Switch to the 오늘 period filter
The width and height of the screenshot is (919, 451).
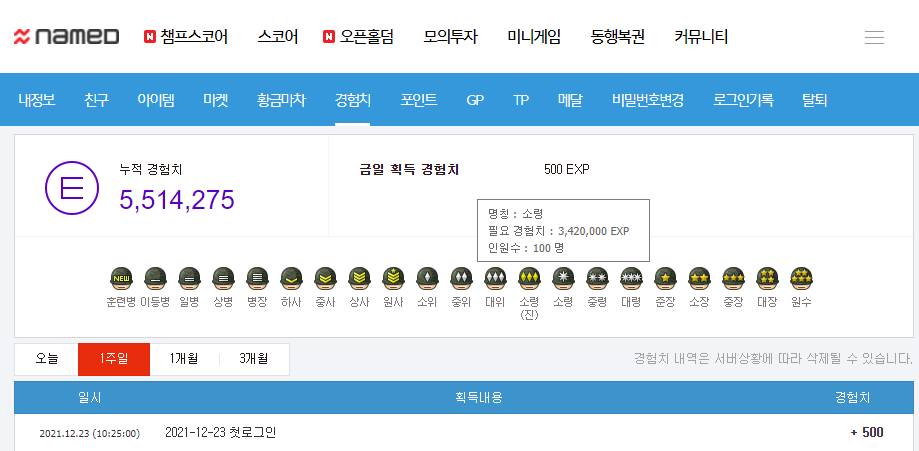(46, 359)
